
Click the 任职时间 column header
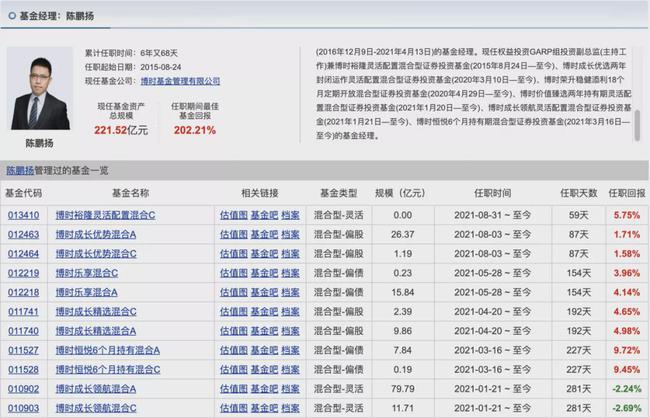pyautogui.click(x=492, y=193)
